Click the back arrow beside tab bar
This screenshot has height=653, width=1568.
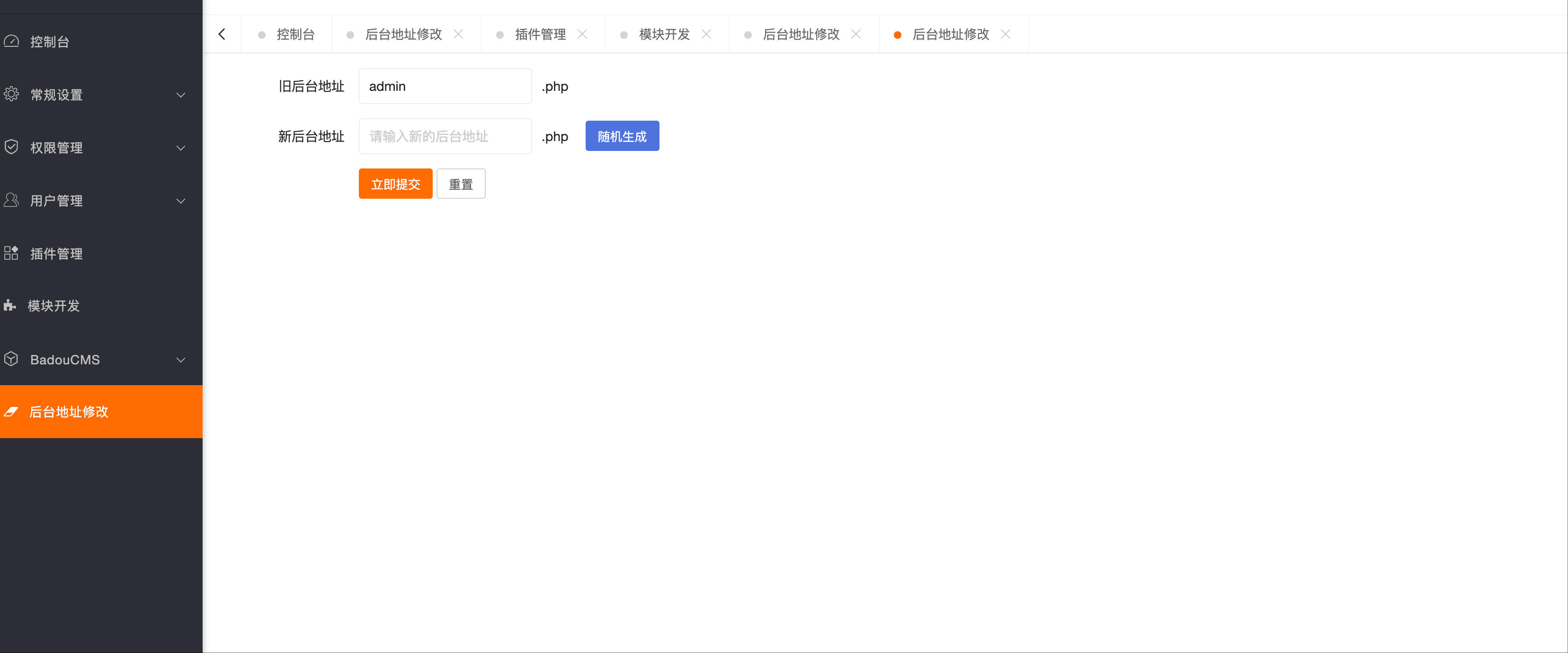(x=222, y=34)
